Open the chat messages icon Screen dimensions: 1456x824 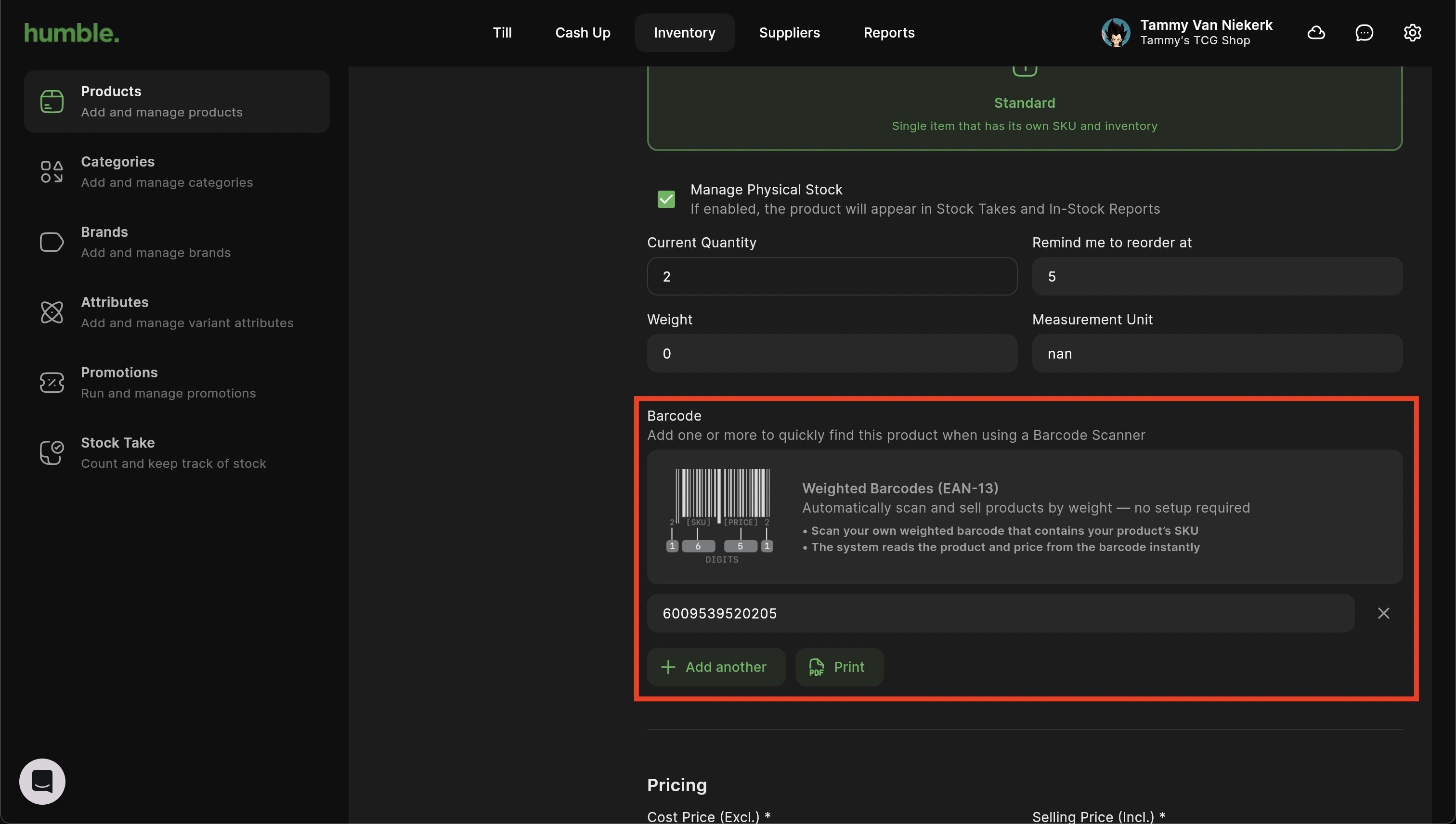tap(1364, 33)
